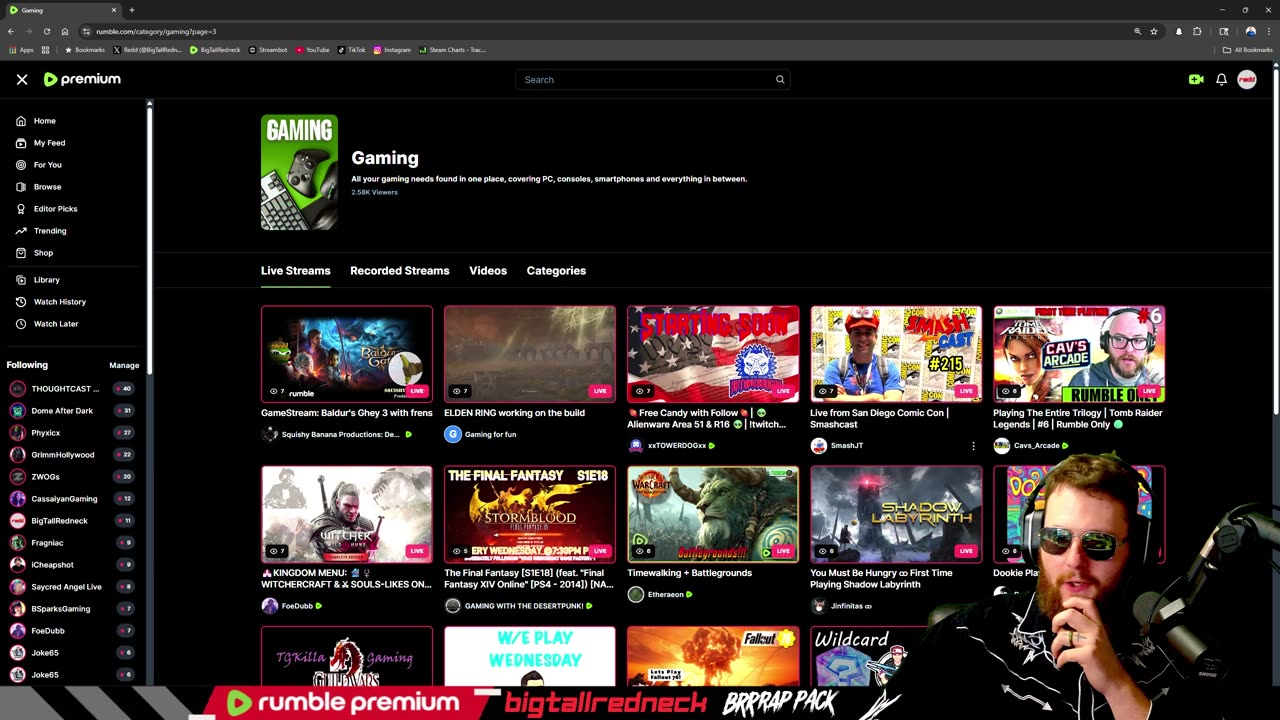The width and height of the screenshot is (1280, 720).
Task: Open the Baldur's Gate stream thumbnail
Action: coord(347,354)
